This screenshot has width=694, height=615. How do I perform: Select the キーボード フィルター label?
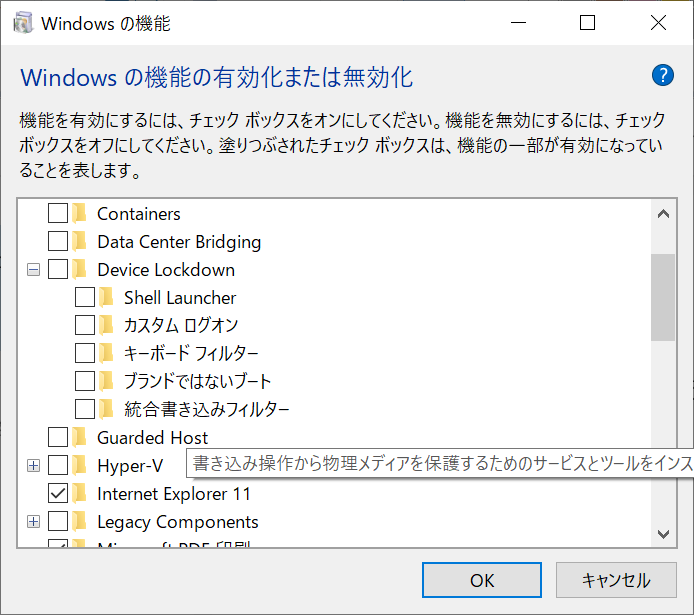coord(191,354)
